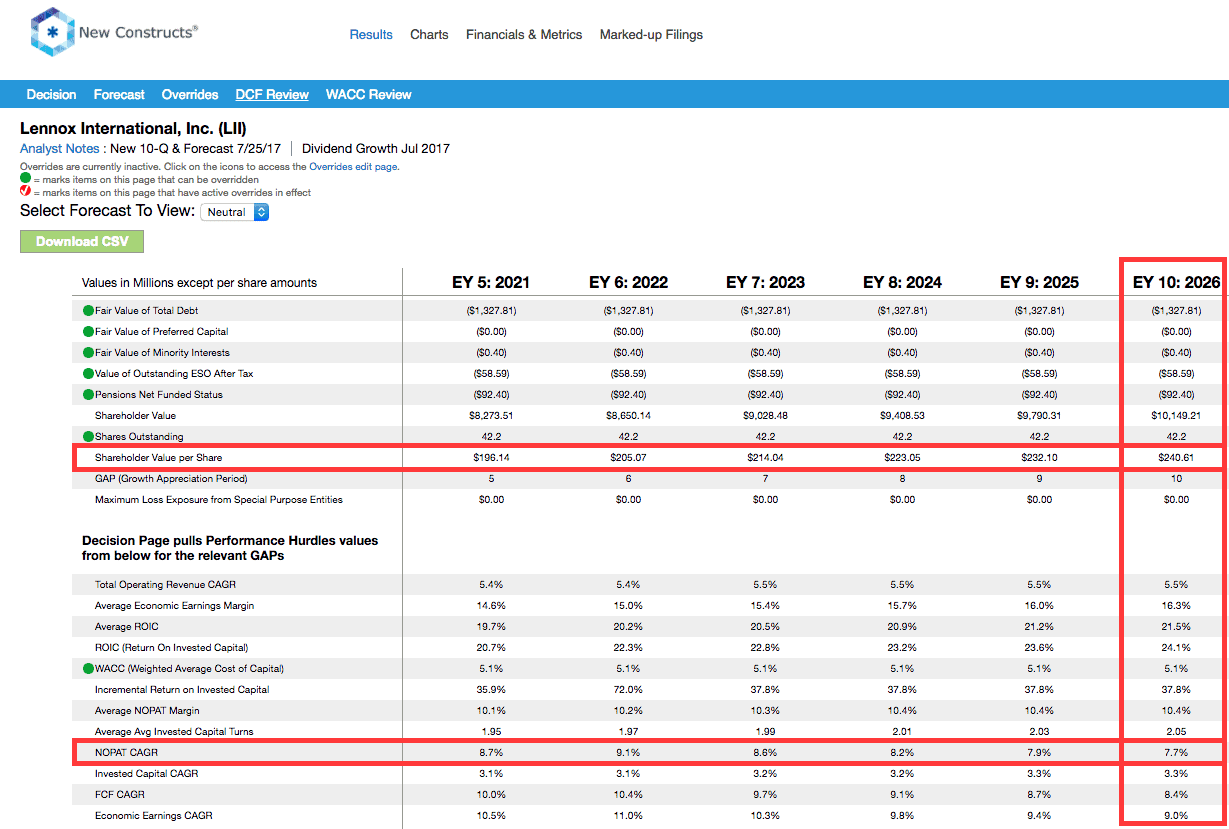The image size is (1229, 829).
Task: Select the GAP (Growth Appreciation Period) row label
Action: tap(170, 479)
